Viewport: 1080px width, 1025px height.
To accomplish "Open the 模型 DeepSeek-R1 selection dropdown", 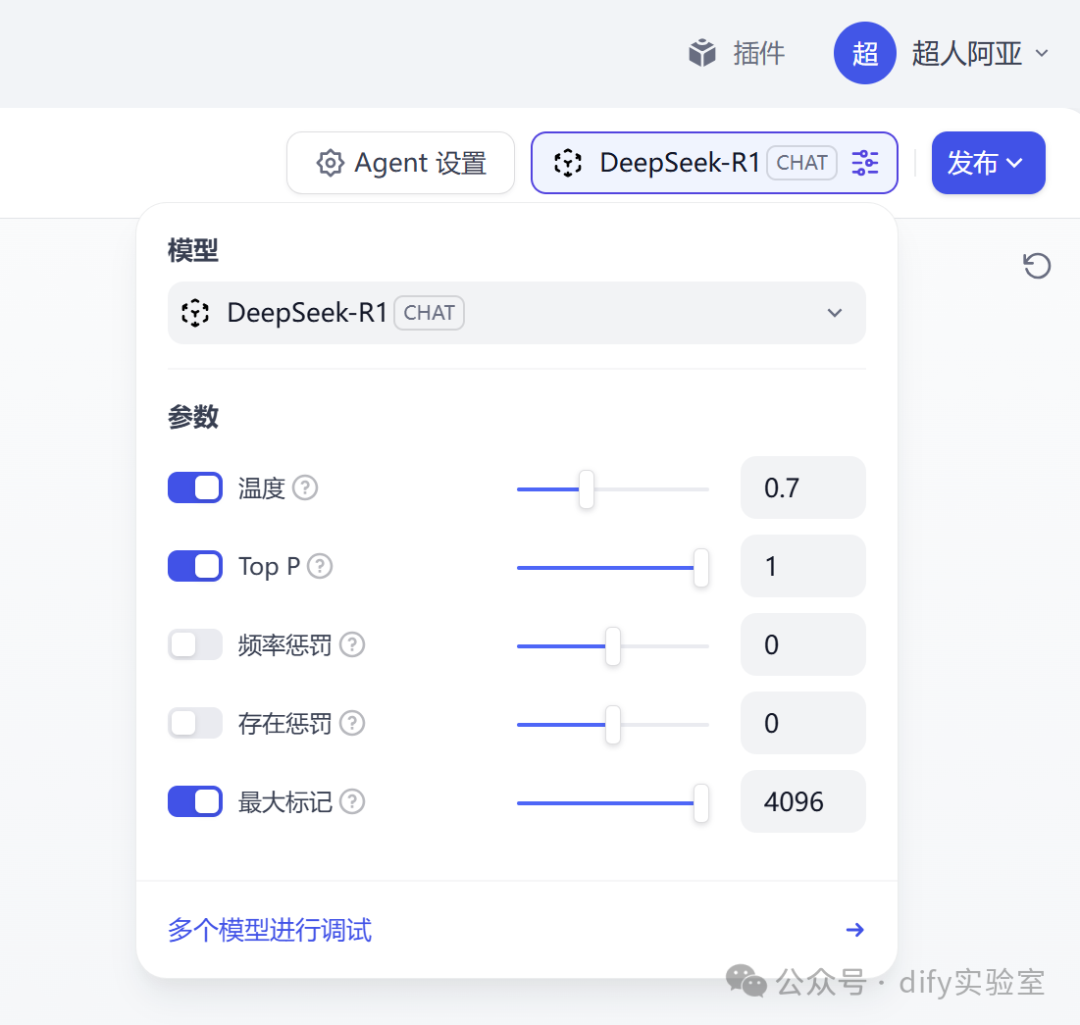I will point(517,313).
